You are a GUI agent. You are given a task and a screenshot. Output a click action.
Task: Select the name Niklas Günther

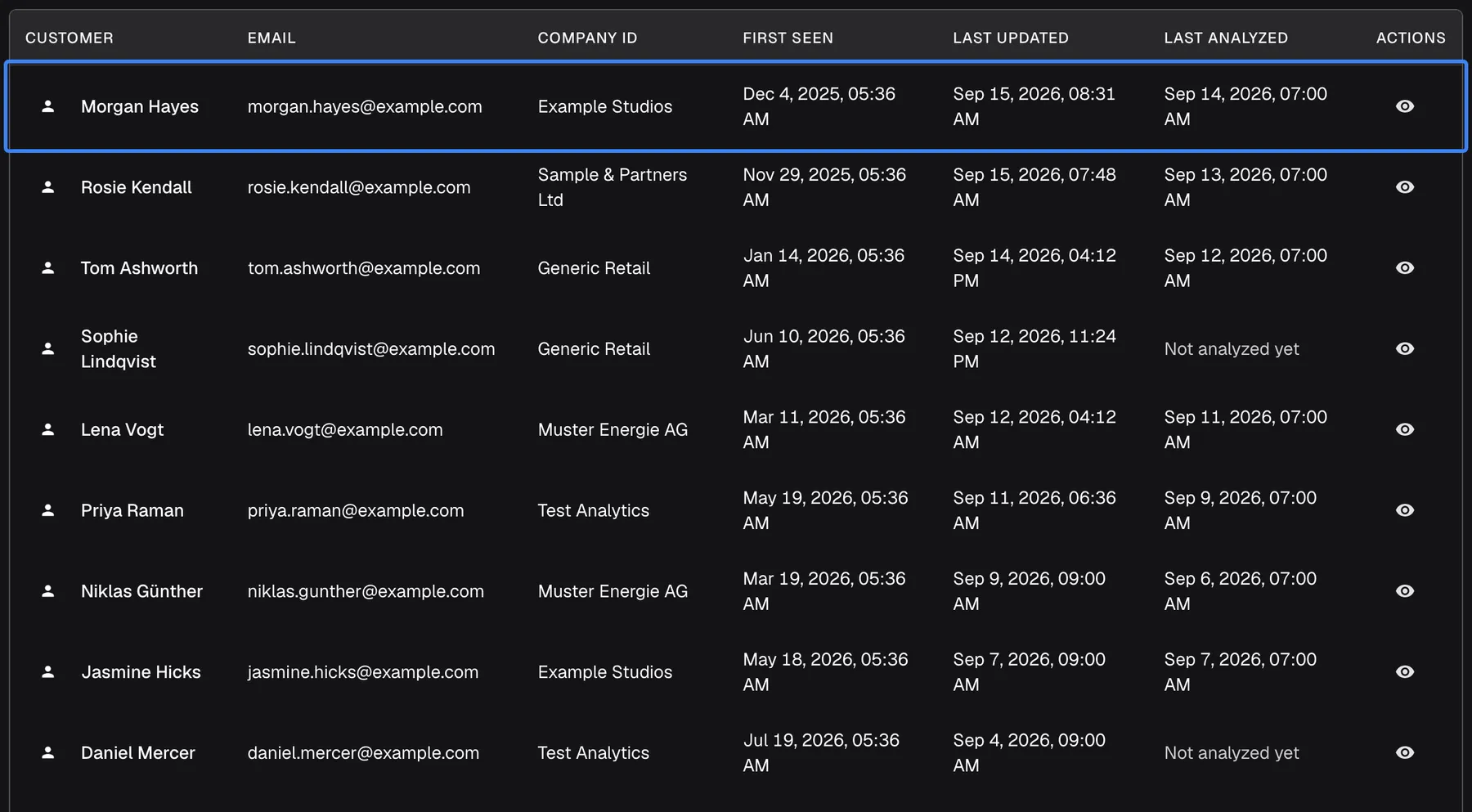click(141, 591)
